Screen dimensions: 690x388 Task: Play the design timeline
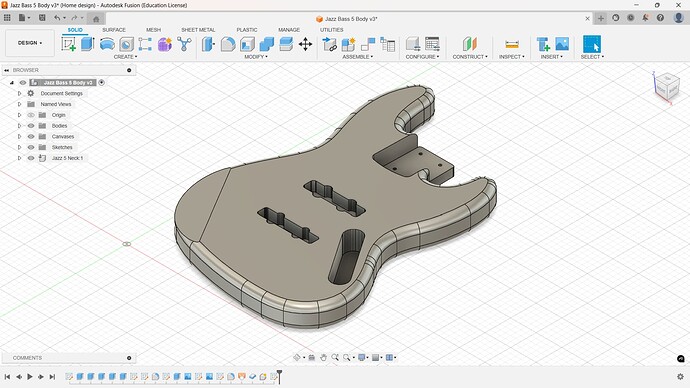point(30,377)
